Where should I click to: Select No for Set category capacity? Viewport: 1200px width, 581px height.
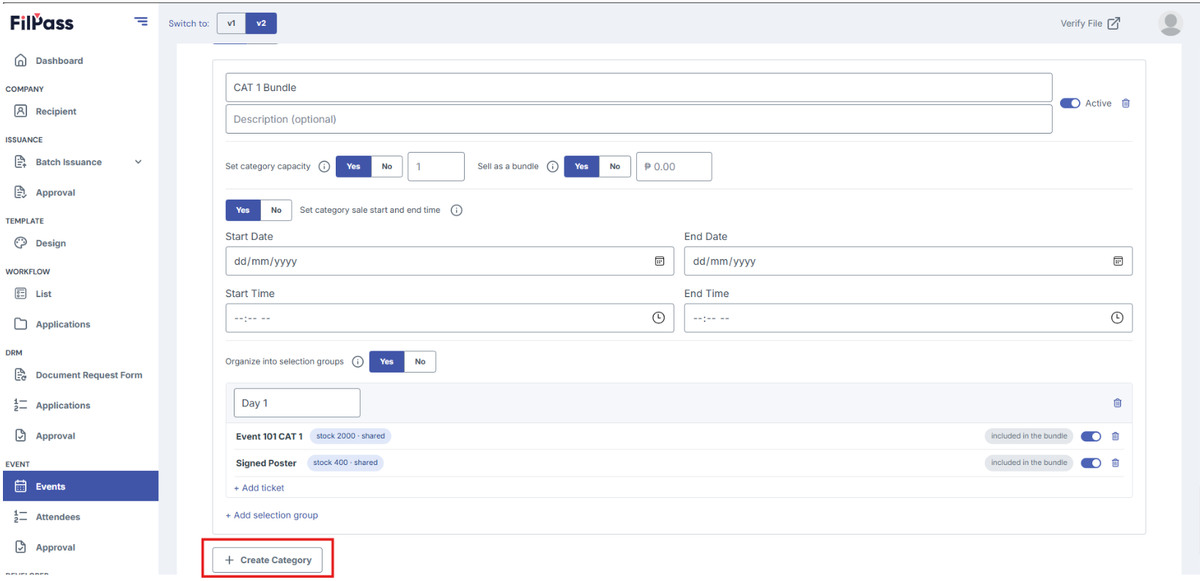(x=387, y=167)
